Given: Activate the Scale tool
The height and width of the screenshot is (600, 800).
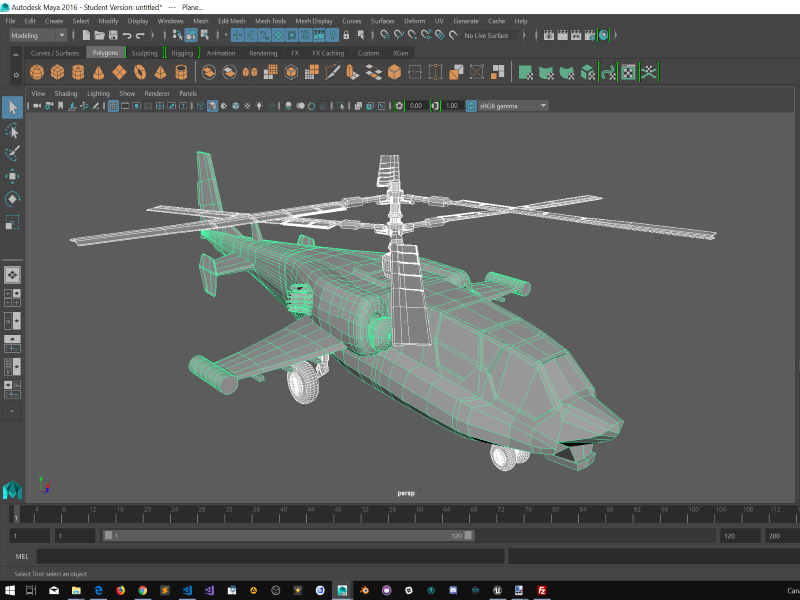Looking at the screenshot, I should [x=12, y=222].
